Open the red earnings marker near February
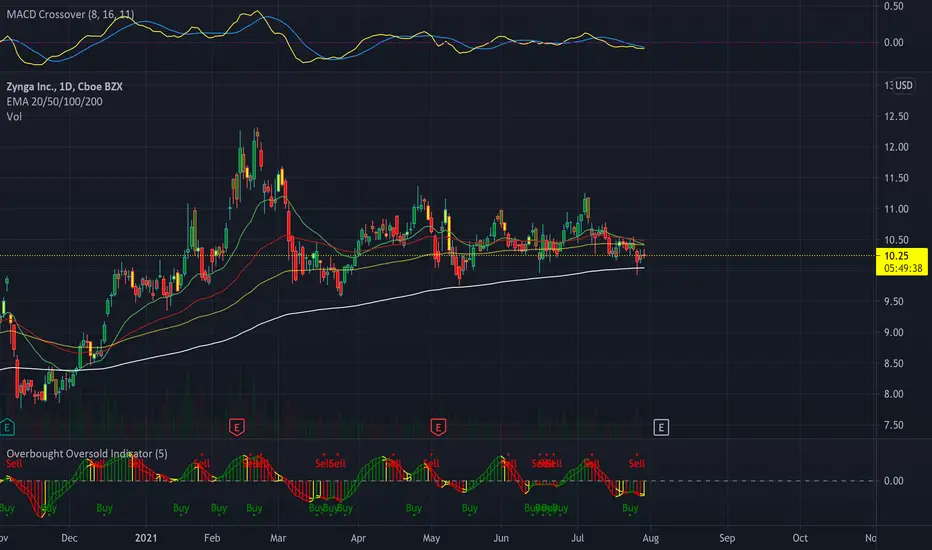The width and height of the screenshot is (932, 550). click(237, 427)
